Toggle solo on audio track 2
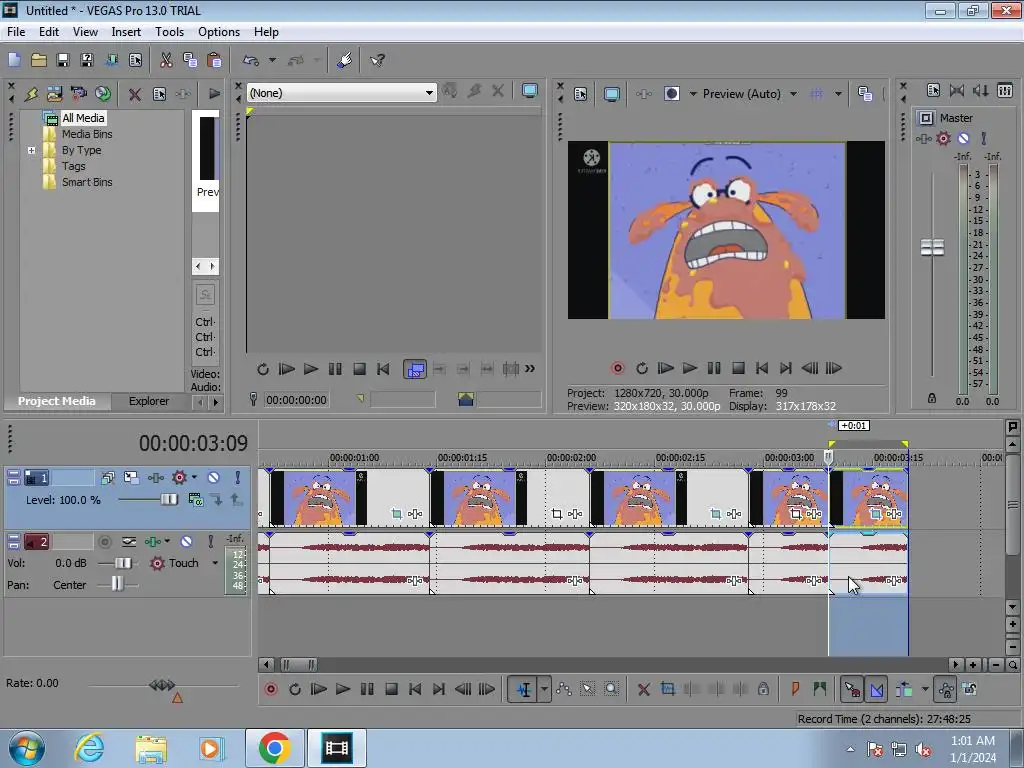The height and width of the screenshot is (768, 1024). pos(210,541)
